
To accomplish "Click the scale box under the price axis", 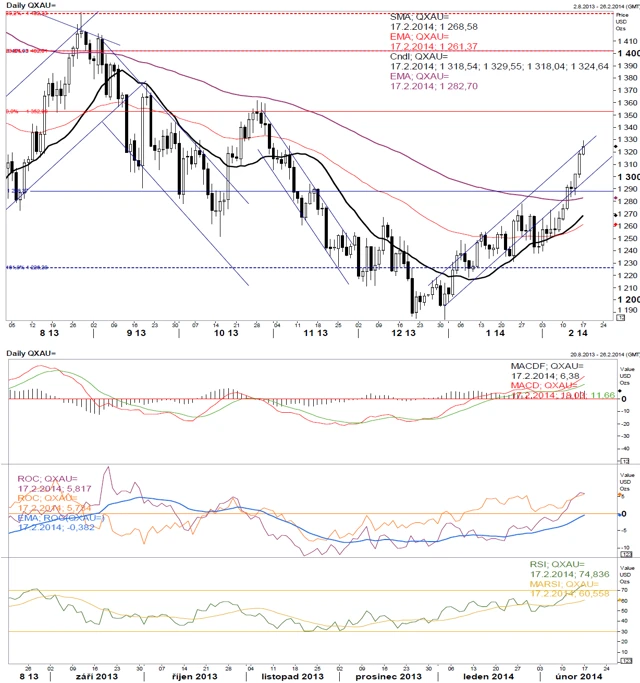I will coord(620,318).
